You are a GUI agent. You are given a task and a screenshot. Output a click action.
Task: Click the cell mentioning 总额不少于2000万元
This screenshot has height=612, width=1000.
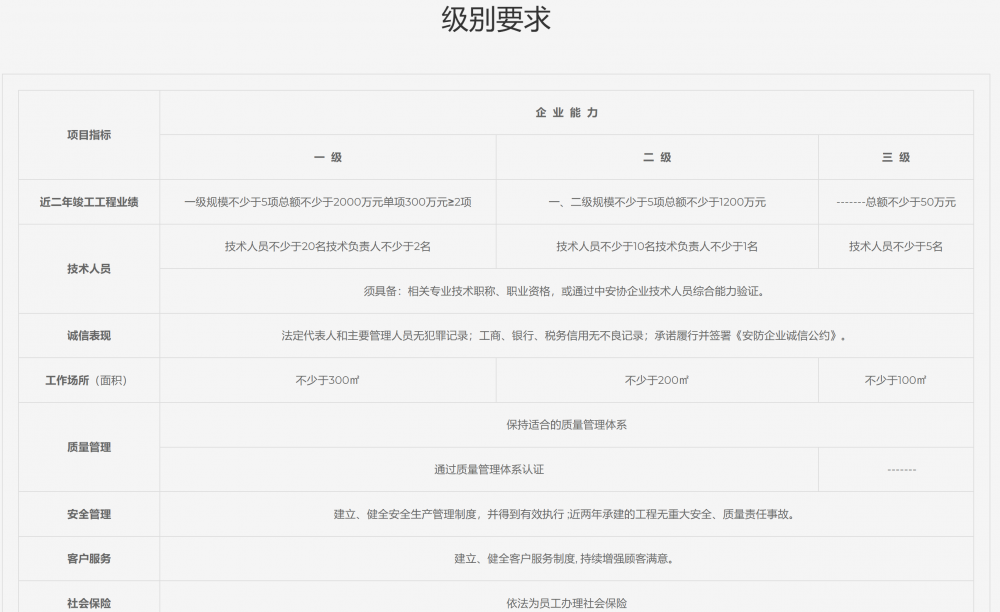(328, 202)
